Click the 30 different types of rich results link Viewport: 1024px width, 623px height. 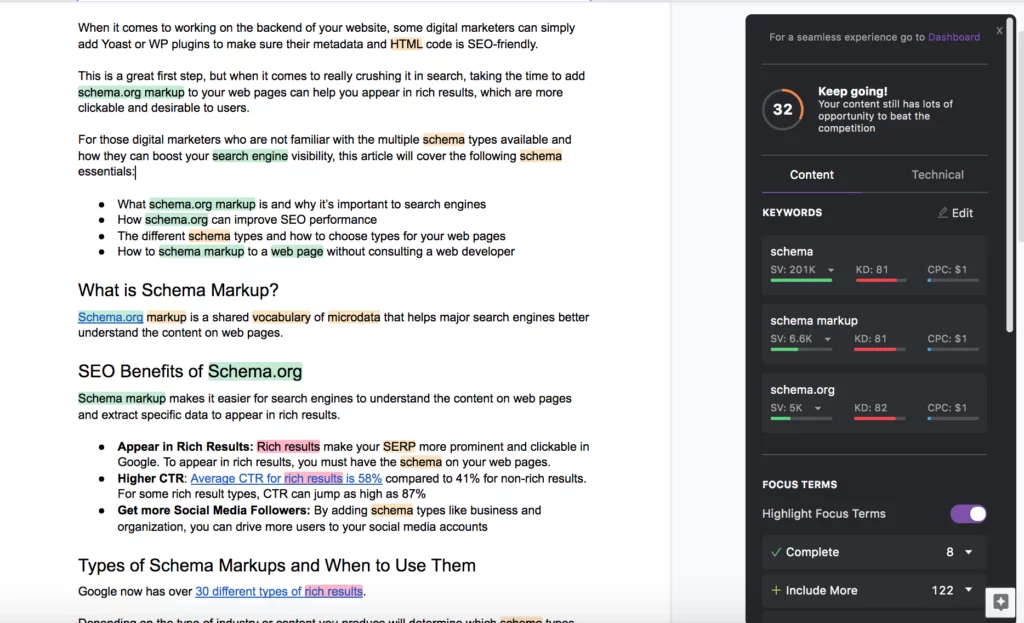(279, 590)
